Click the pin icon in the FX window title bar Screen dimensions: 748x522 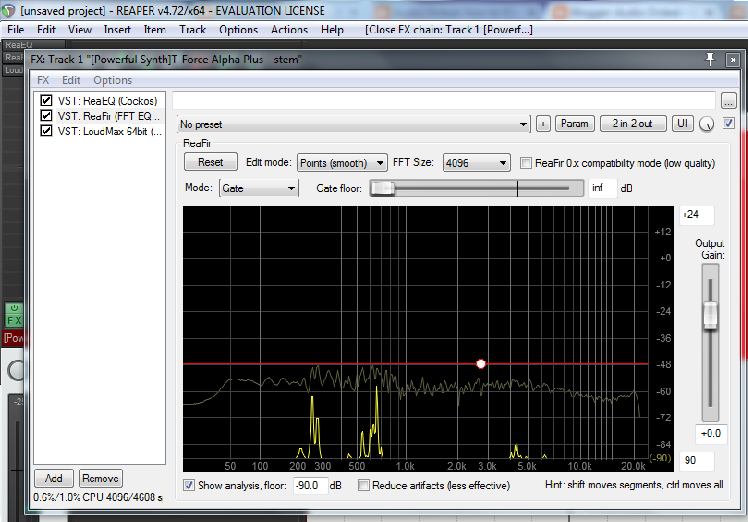(710, 59)
